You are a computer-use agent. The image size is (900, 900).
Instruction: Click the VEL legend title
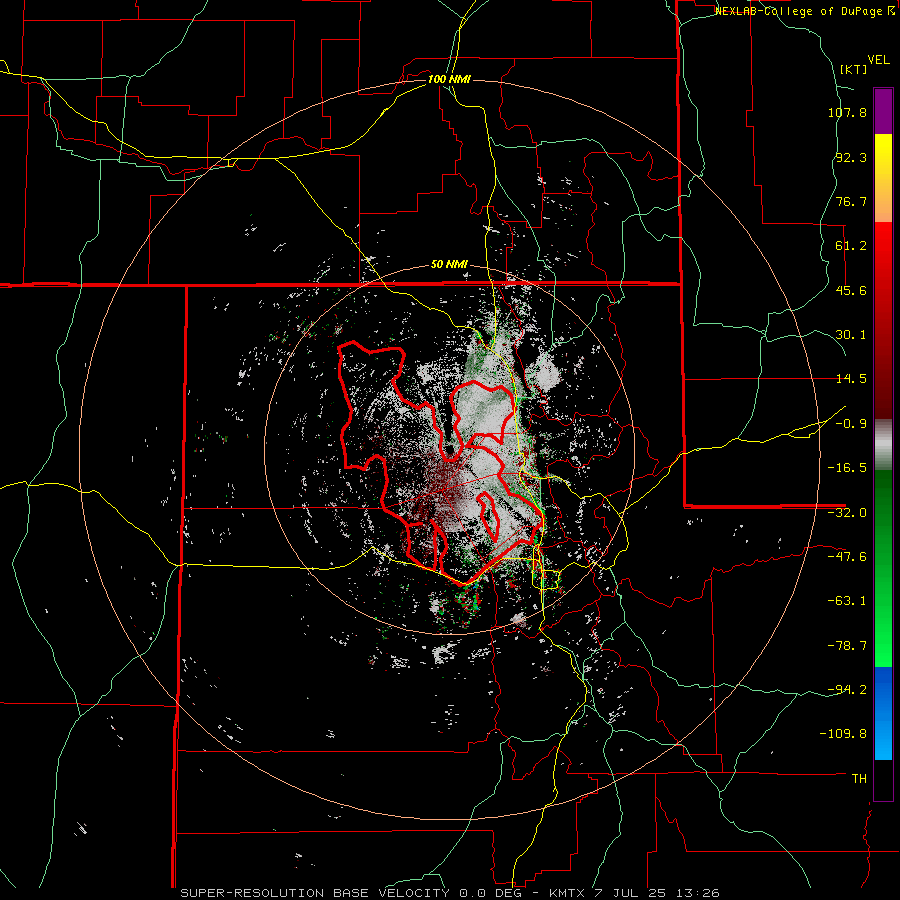[x=878, y=60]
